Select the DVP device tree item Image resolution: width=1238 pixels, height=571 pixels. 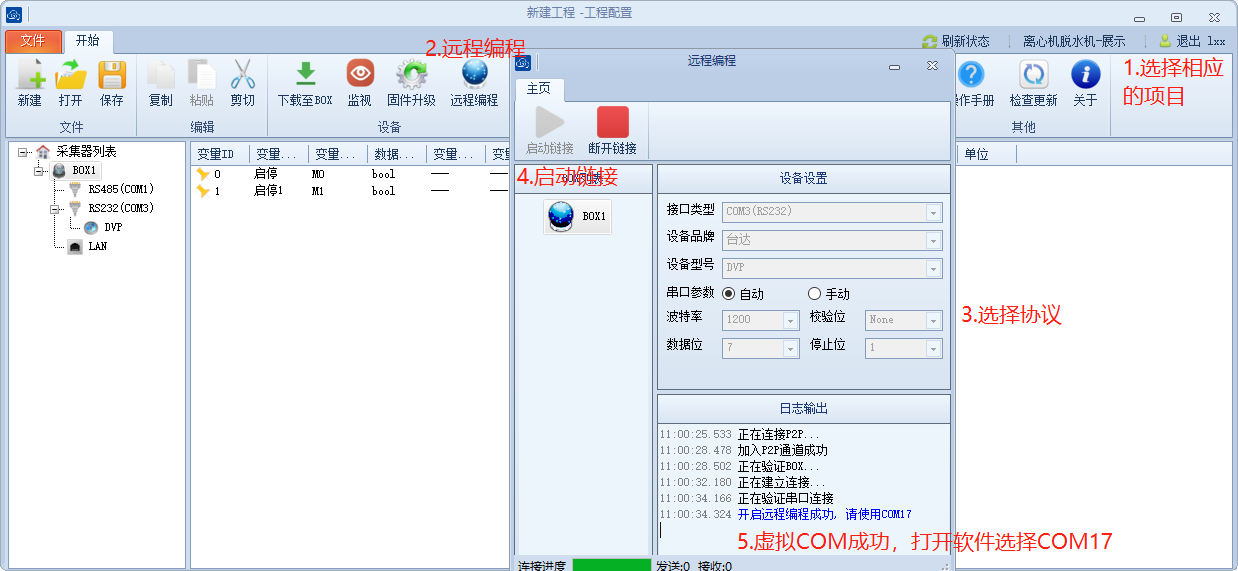pyautogui.click(x=113, y=227)
